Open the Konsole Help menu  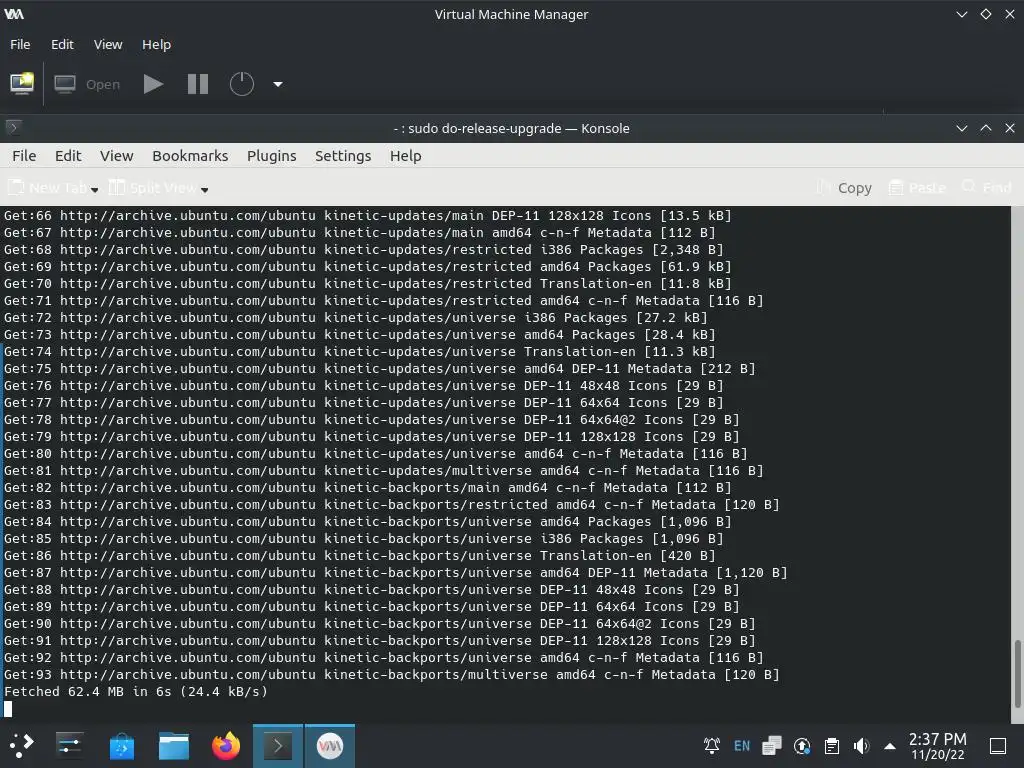click(x=406, y=155)
